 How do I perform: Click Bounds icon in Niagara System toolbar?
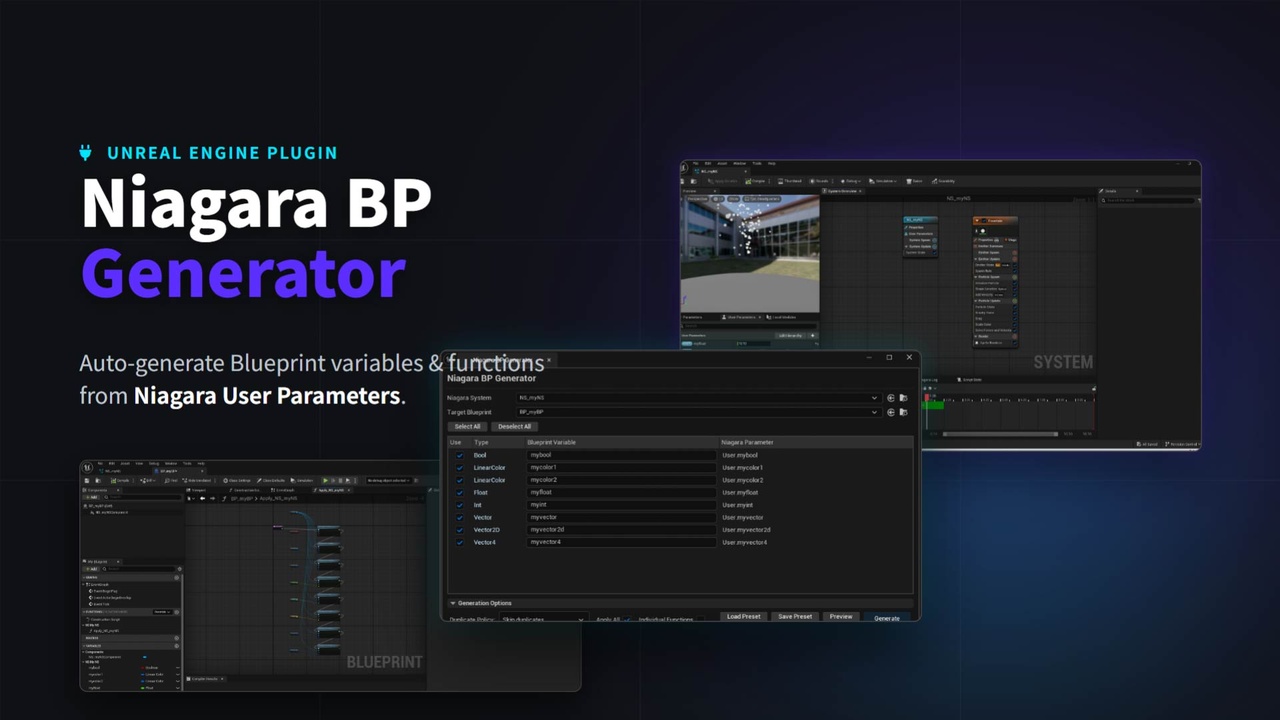[x=819, y=181]
